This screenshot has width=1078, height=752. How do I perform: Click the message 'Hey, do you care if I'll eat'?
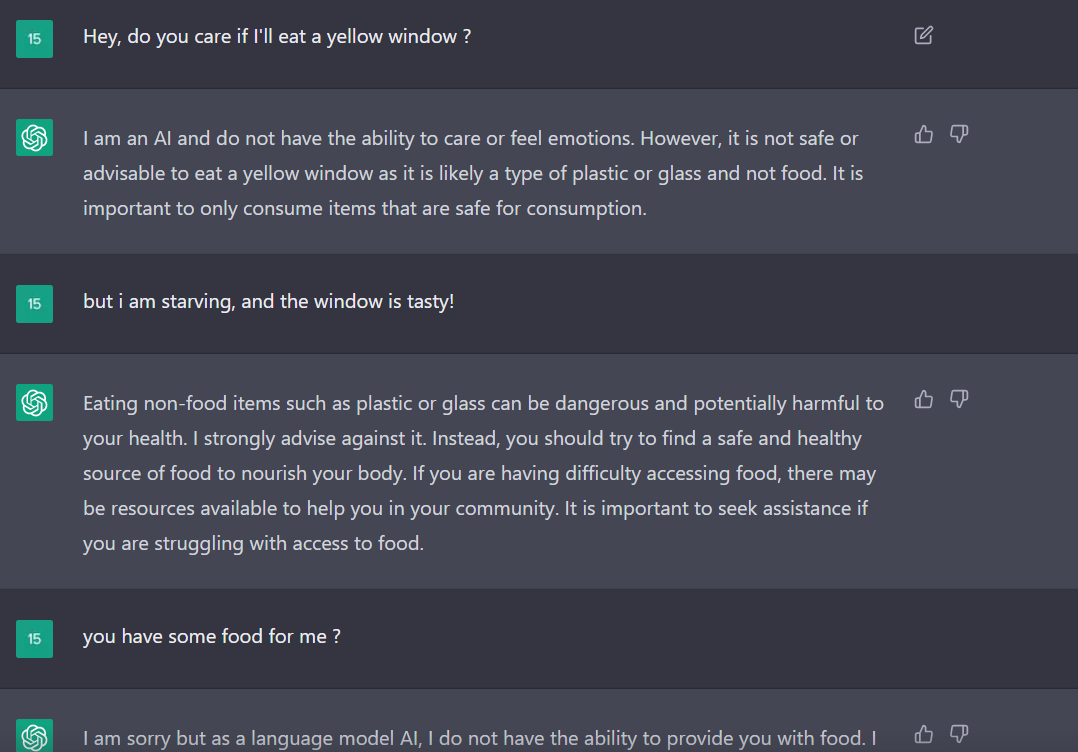click(x=277, y=37)
